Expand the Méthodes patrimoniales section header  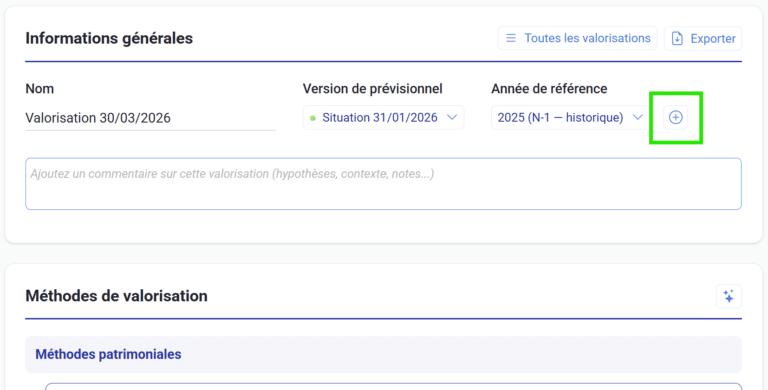tap(383, 354)
